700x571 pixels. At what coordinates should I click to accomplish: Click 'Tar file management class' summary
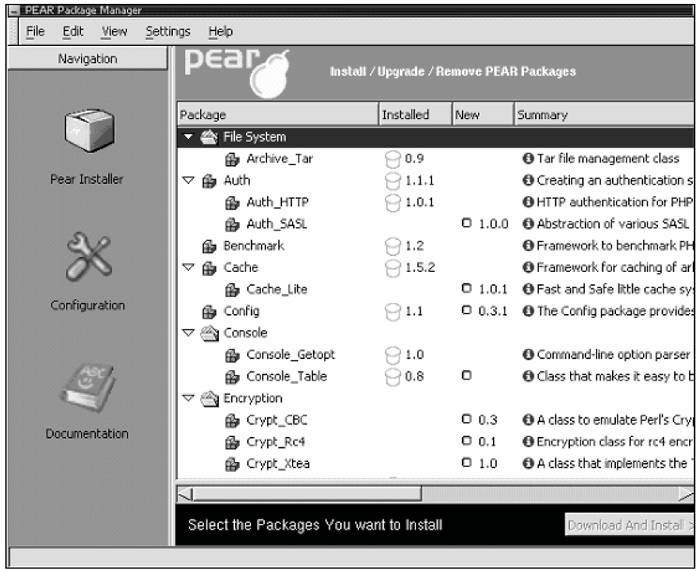coord(608,158)
